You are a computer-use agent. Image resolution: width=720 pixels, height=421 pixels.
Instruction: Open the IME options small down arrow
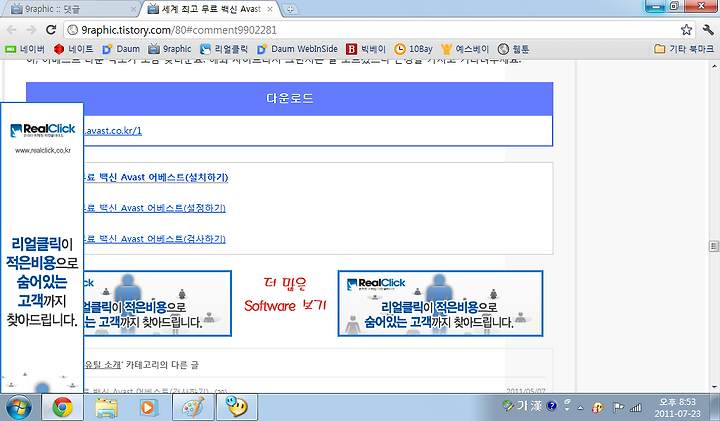point(567,409)
